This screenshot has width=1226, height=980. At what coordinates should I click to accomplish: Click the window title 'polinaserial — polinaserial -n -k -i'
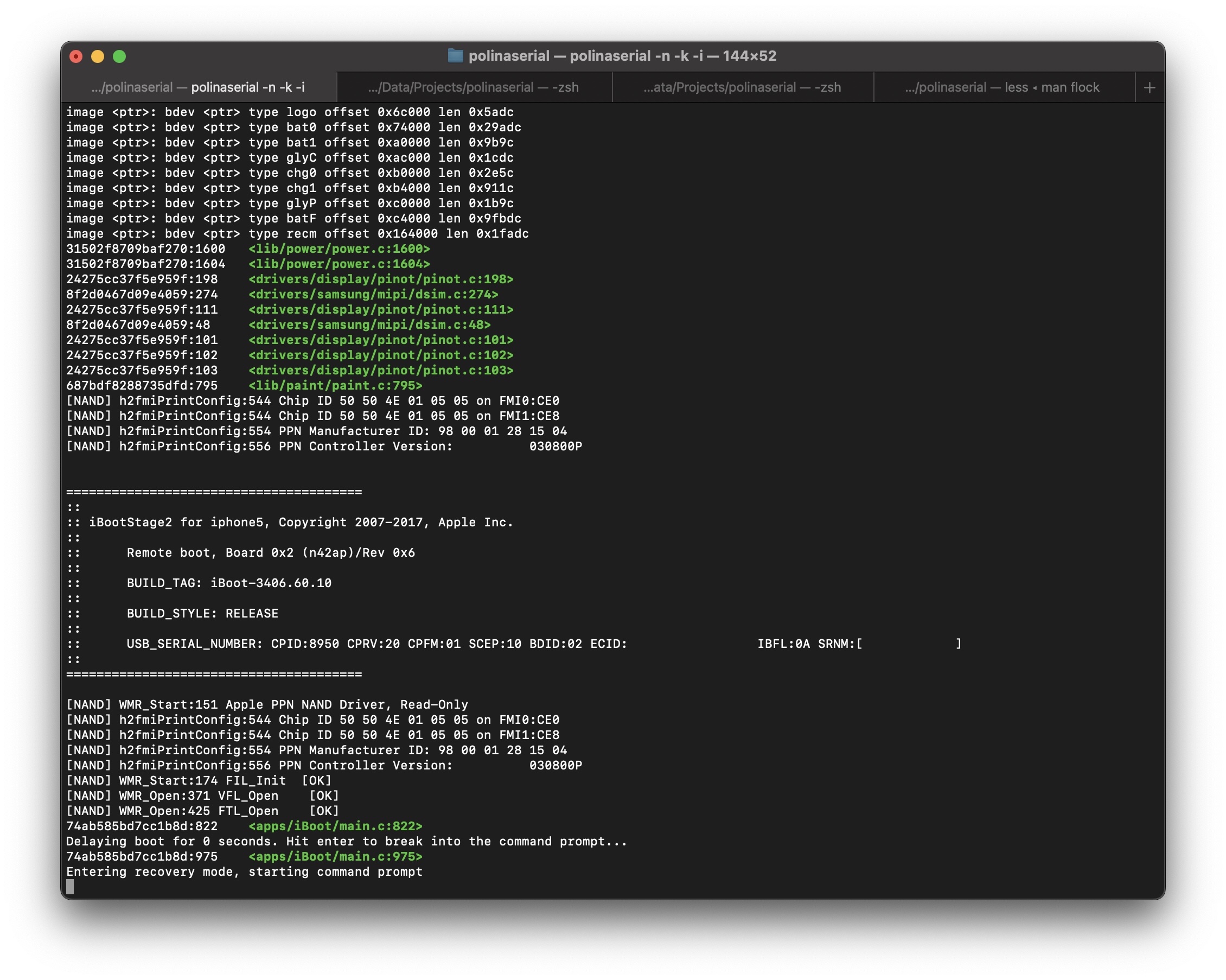[622, 56]
